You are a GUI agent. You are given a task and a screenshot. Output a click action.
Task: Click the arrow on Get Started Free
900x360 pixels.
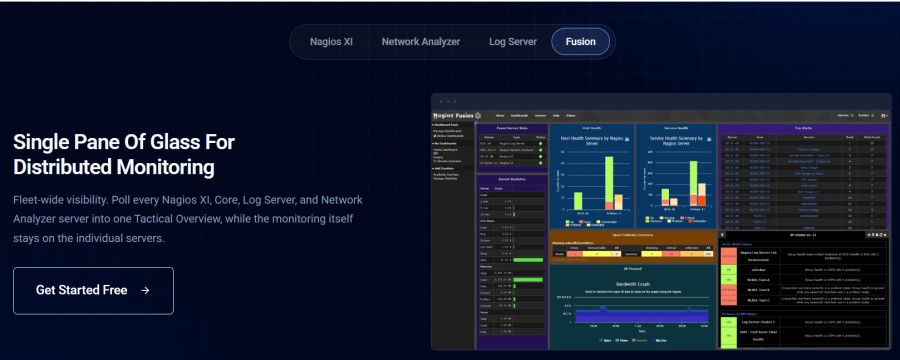click(145, 291)
